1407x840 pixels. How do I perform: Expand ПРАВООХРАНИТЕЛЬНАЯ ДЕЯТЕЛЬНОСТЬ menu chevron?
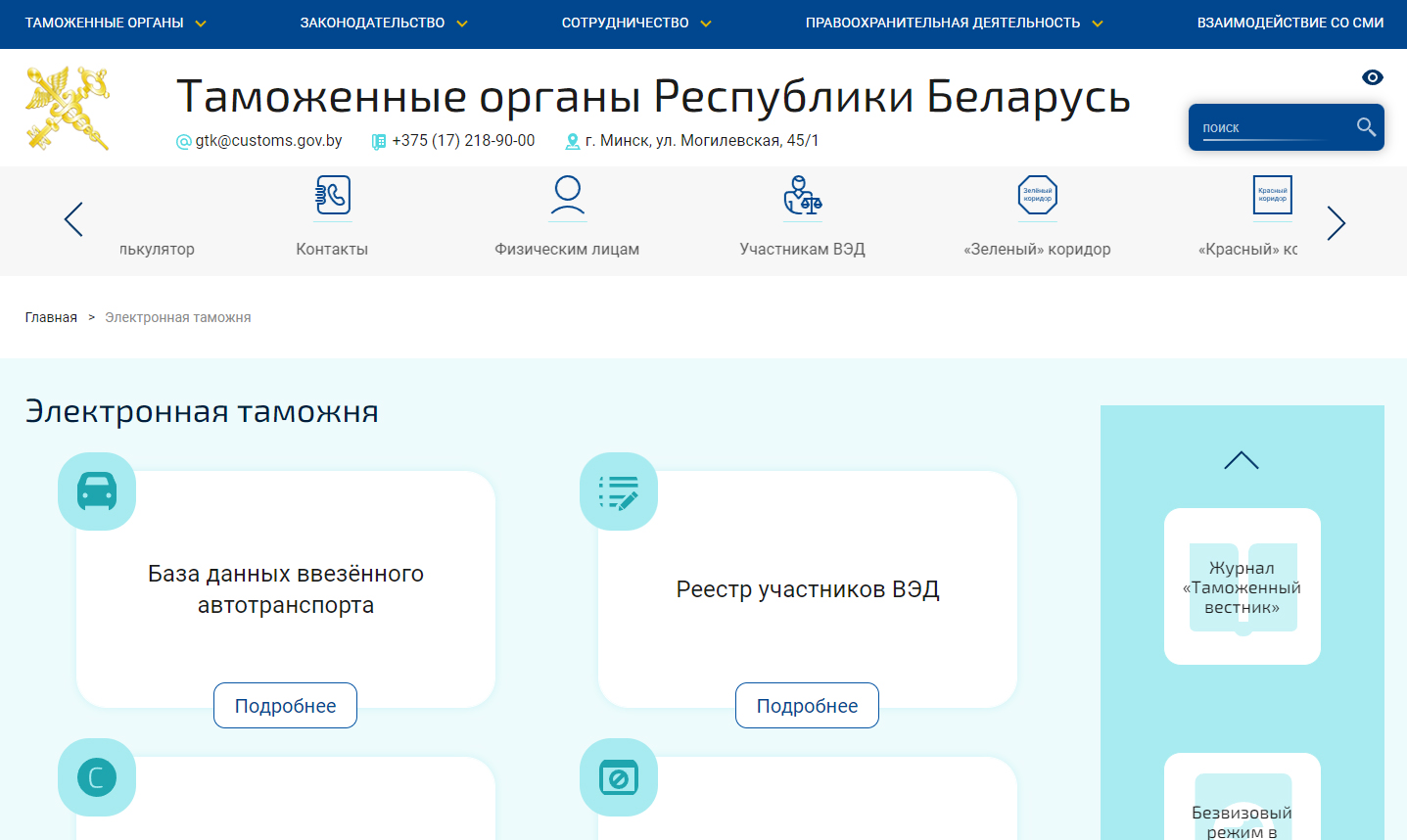click(x=1098, y=23)
